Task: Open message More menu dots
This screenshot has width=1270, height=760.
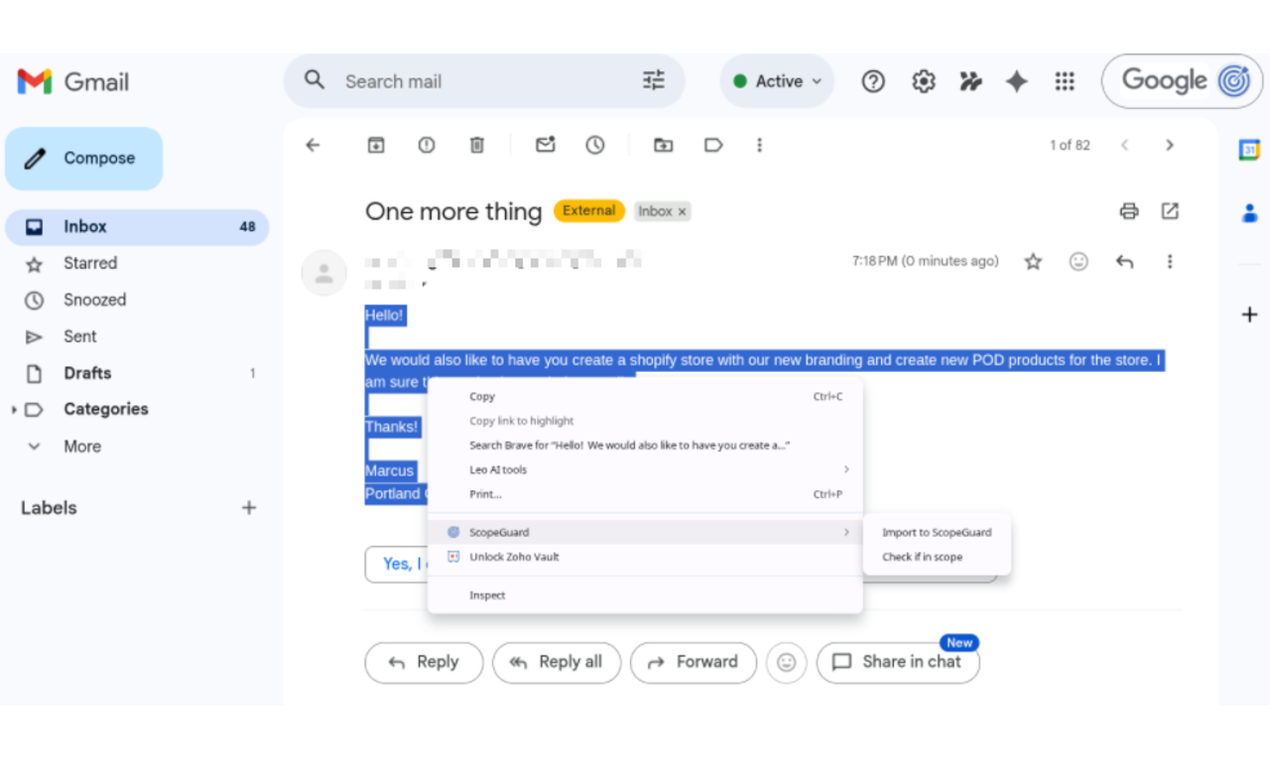Action: tap(1169, 261)
